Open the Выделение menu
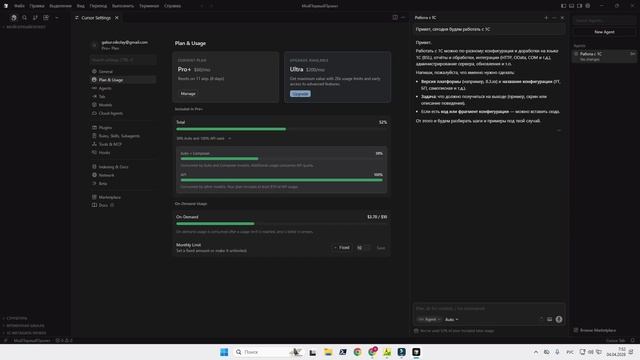Viewport: 640px width, 360px height. pos(60,6)
